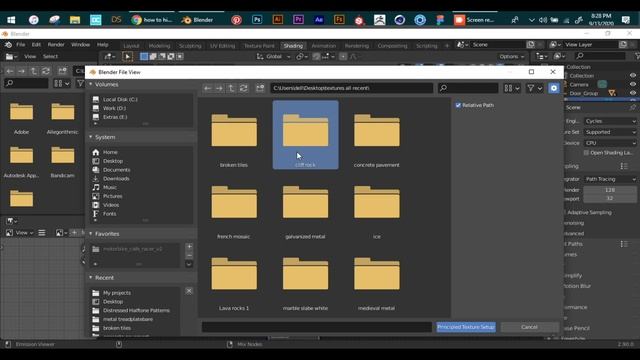Open the Window menu
640x360 pixels.
[80, 45]
